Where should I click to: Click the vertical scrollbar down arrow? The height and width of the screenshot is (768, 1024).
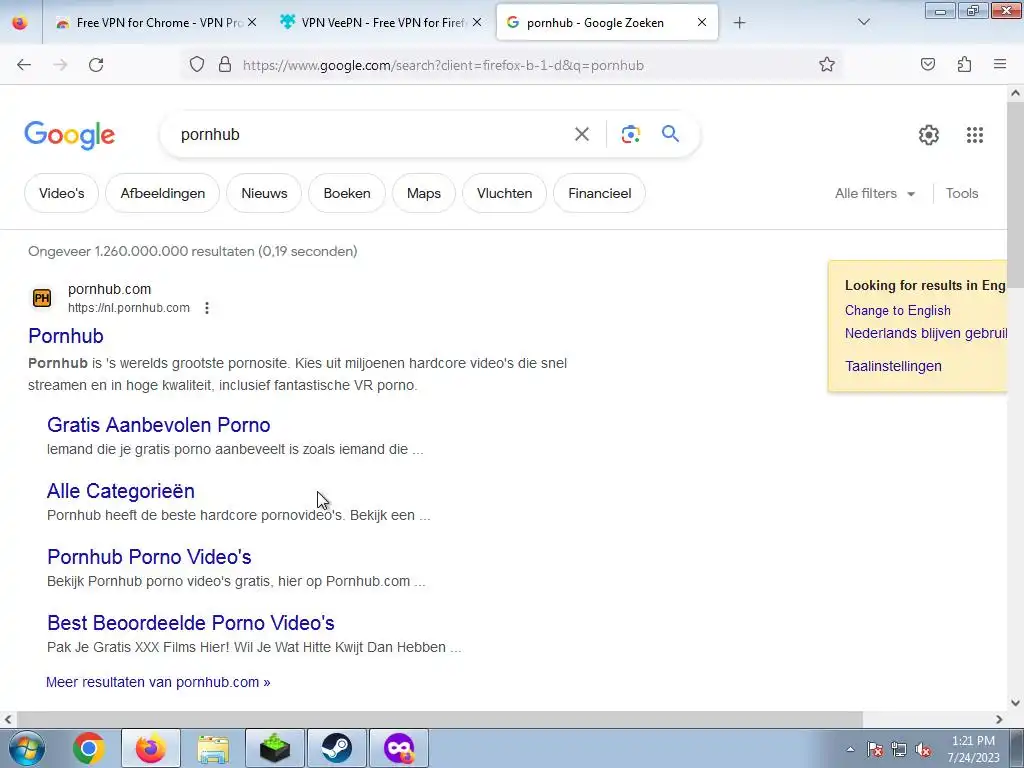coord(1016,703)
